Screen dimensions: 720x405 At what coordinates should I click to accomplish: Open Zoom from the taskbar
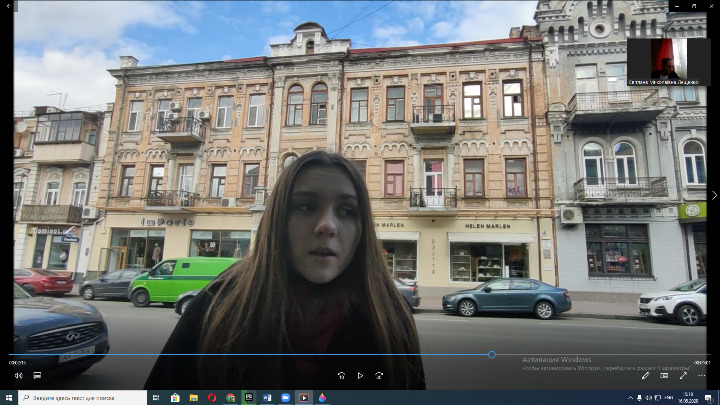click(x=285, y=397)
